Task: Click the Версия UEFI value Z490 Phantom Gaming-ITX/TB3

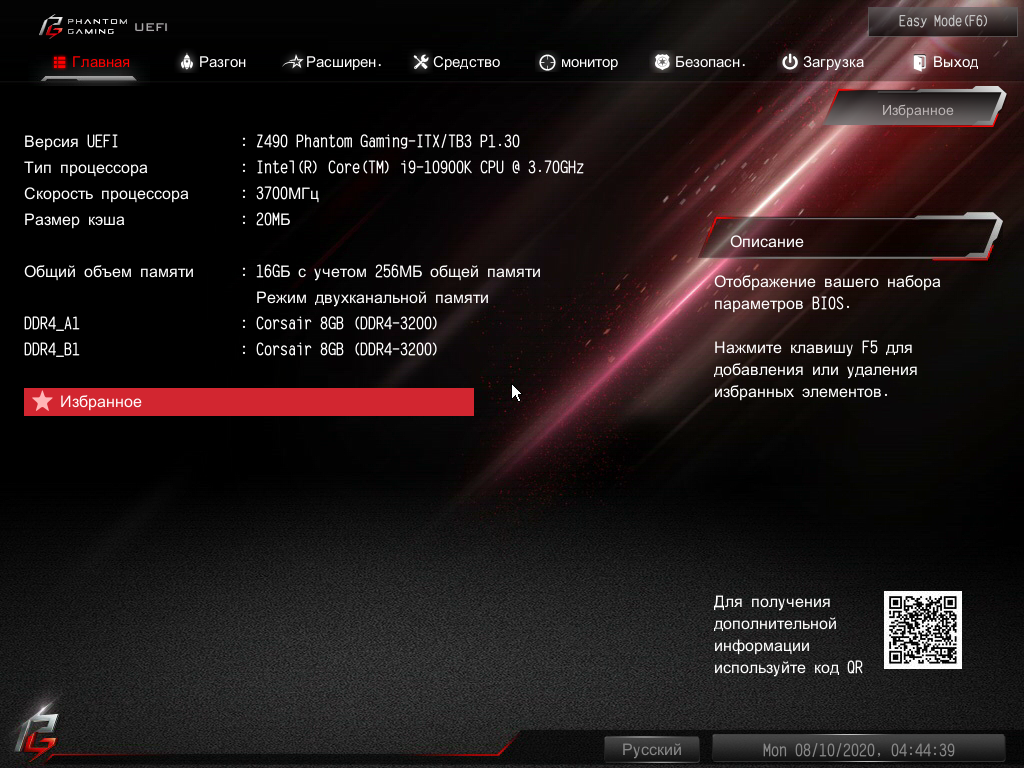Action: tap(388, 142)
